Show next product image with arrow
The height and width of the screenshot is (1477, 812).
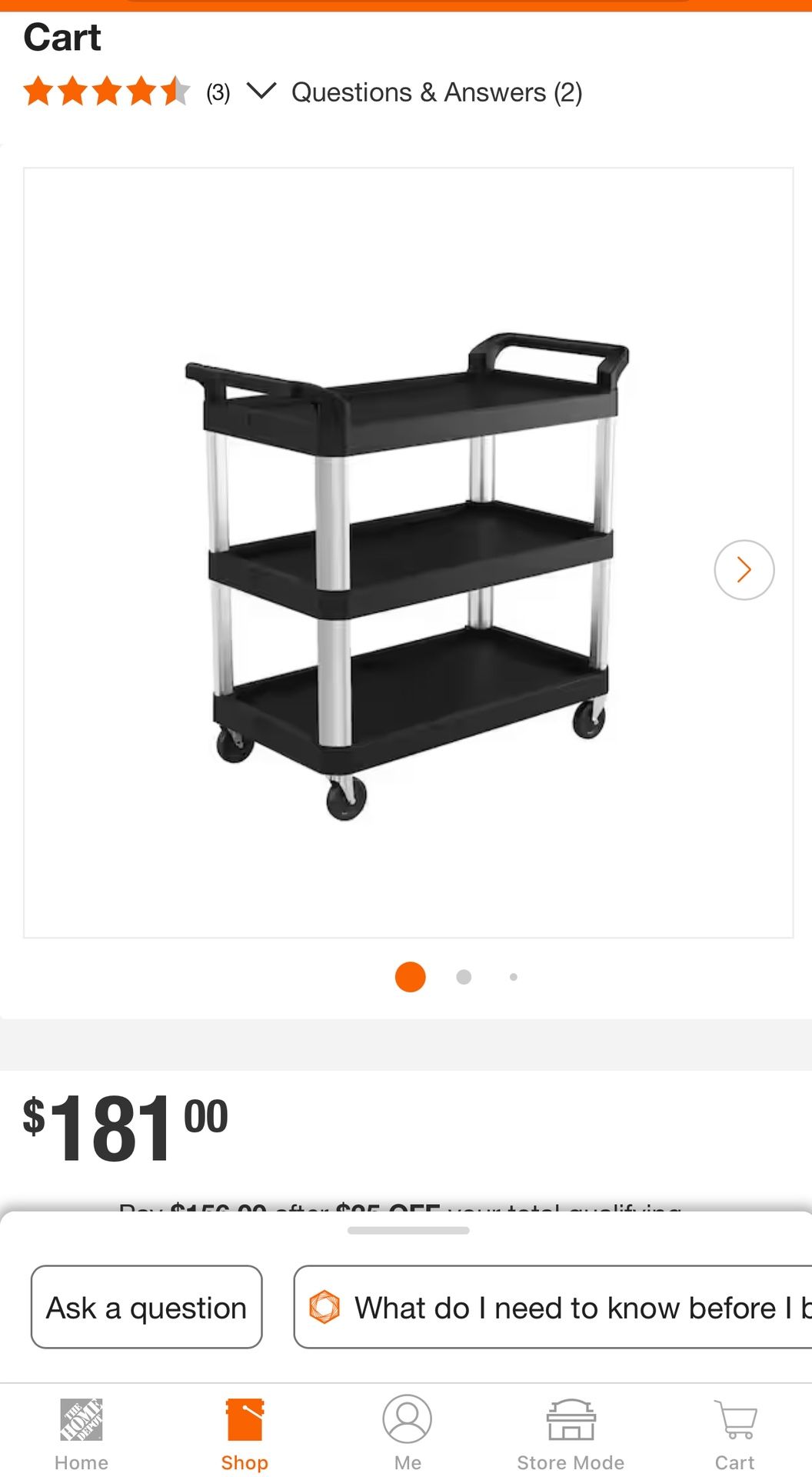coord(744,570)
